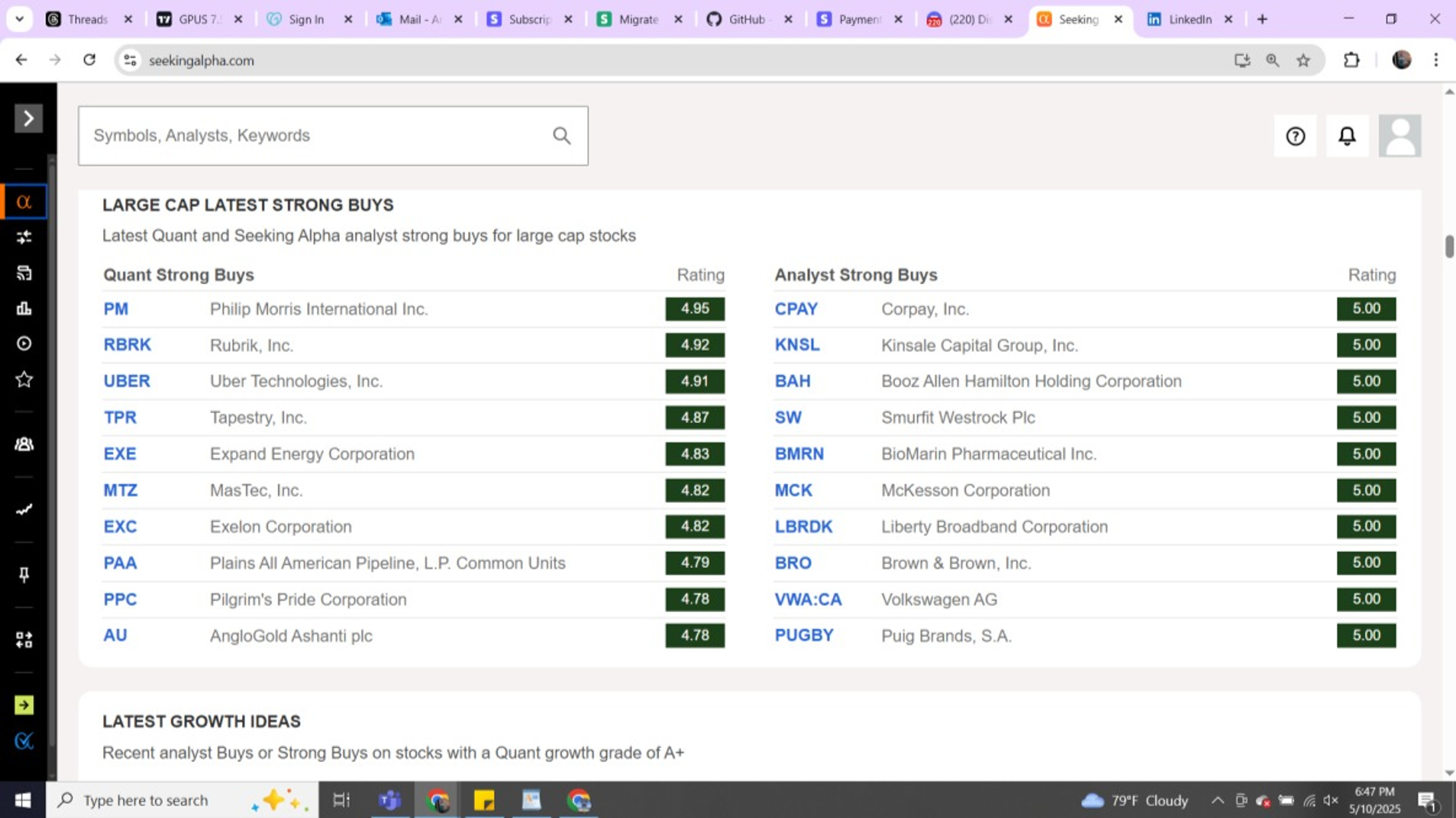Open the PUGBY ticker link

[804, 636]
